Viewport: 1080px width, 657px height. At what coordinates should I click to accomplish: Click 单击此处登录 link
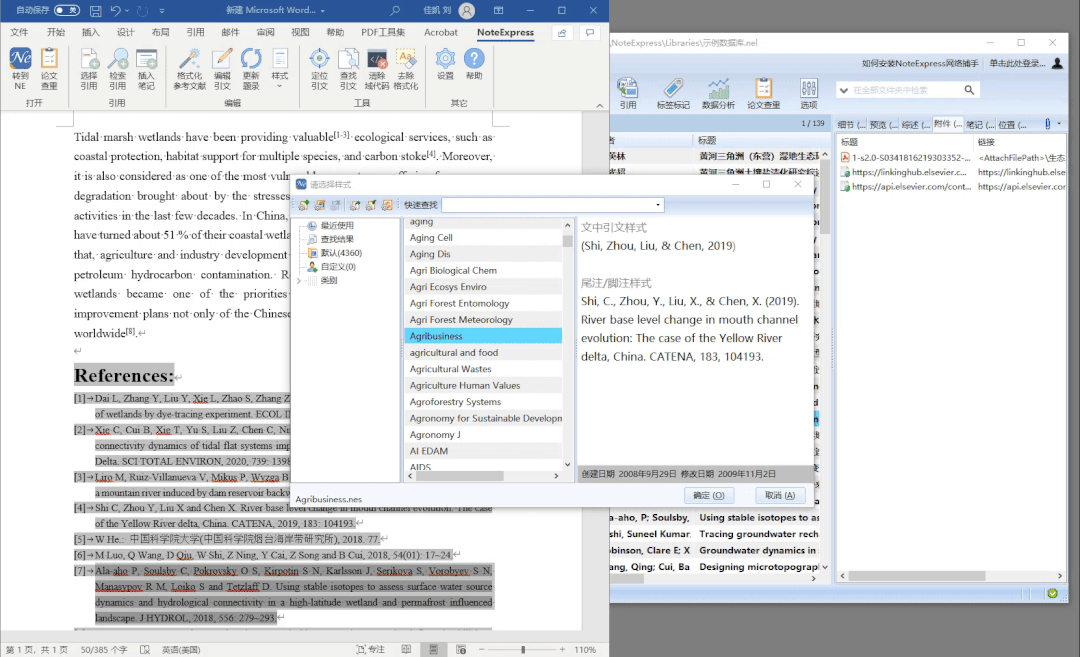click(x=1017, y=63)
